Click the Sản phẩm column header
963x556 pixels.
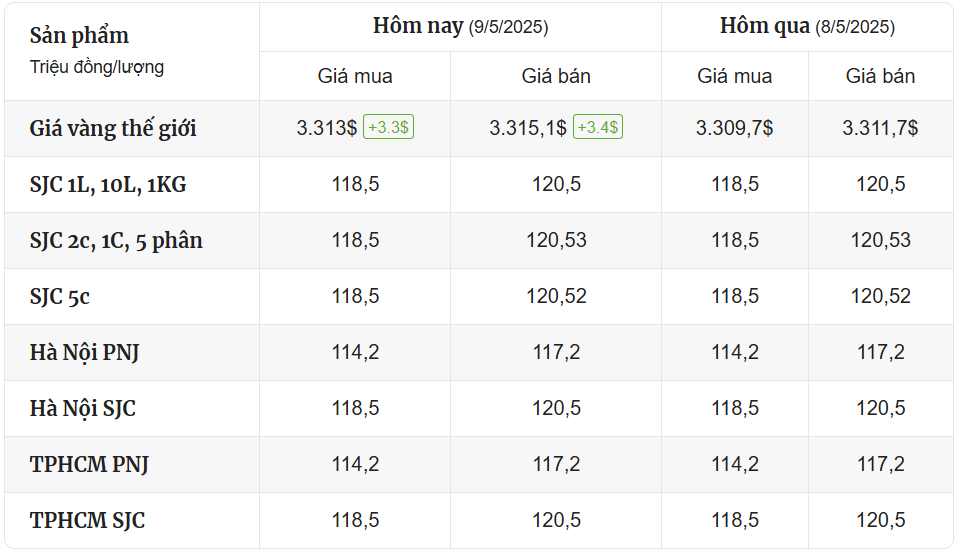point(79,36)
